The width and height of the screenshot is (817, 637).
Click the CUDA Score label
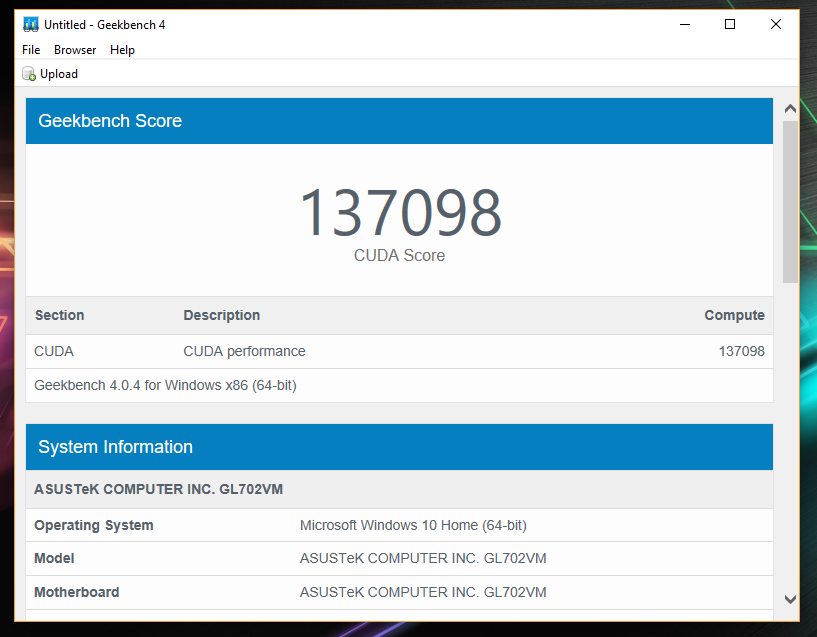[400, 255]
